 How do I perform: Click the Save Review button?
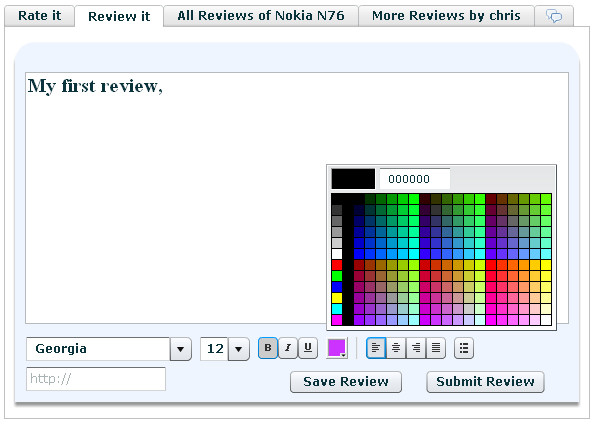coord(345,381)
